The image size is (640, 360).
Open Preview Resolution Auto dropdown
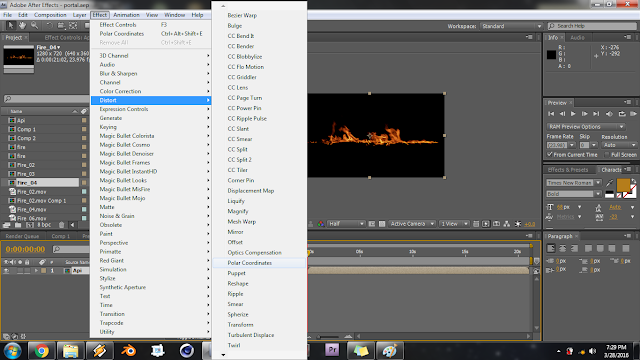[x=619, y=145]
